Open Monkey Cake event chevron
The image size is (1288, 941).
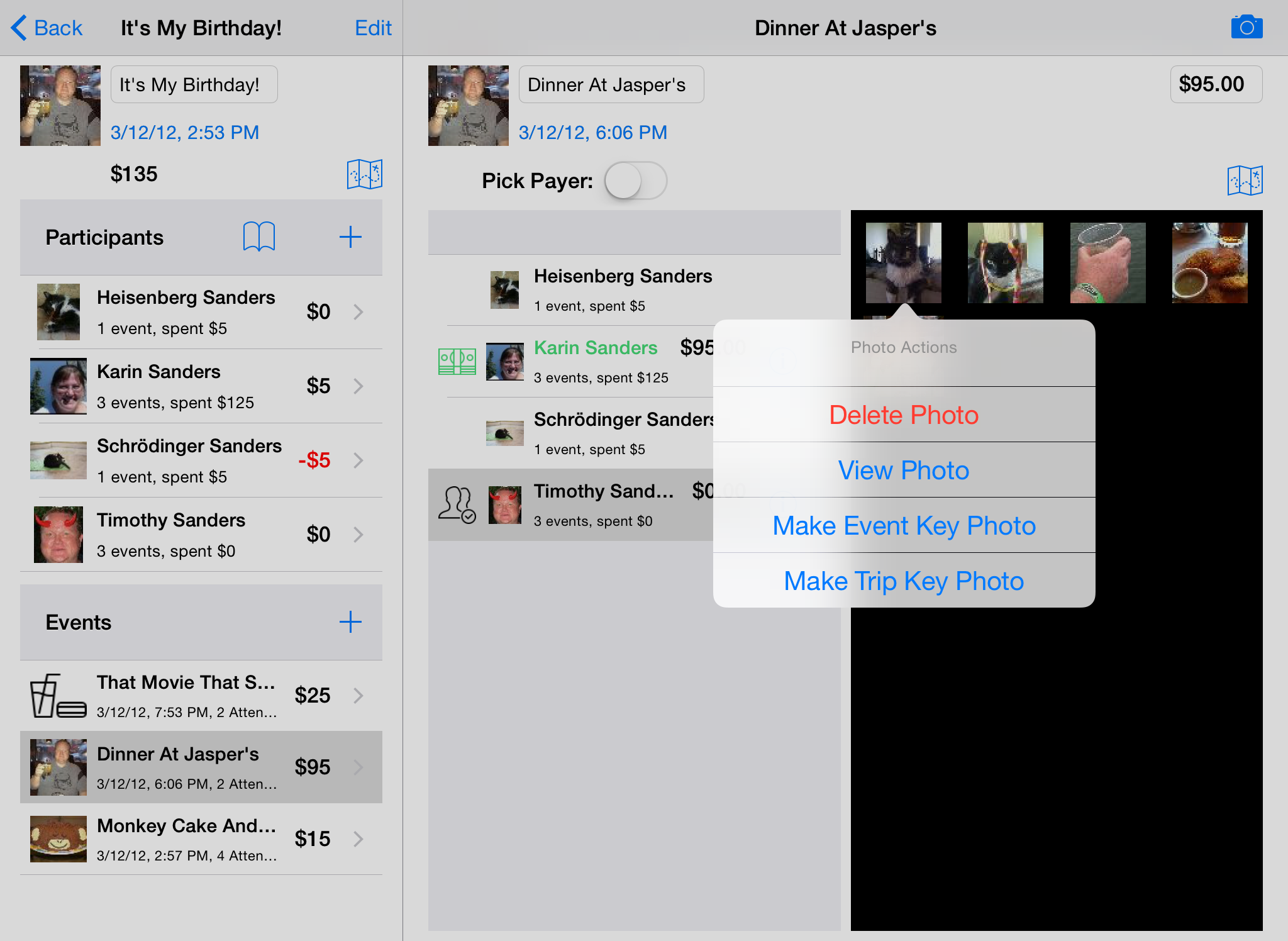pyautogui.click(x=358, y=839)
